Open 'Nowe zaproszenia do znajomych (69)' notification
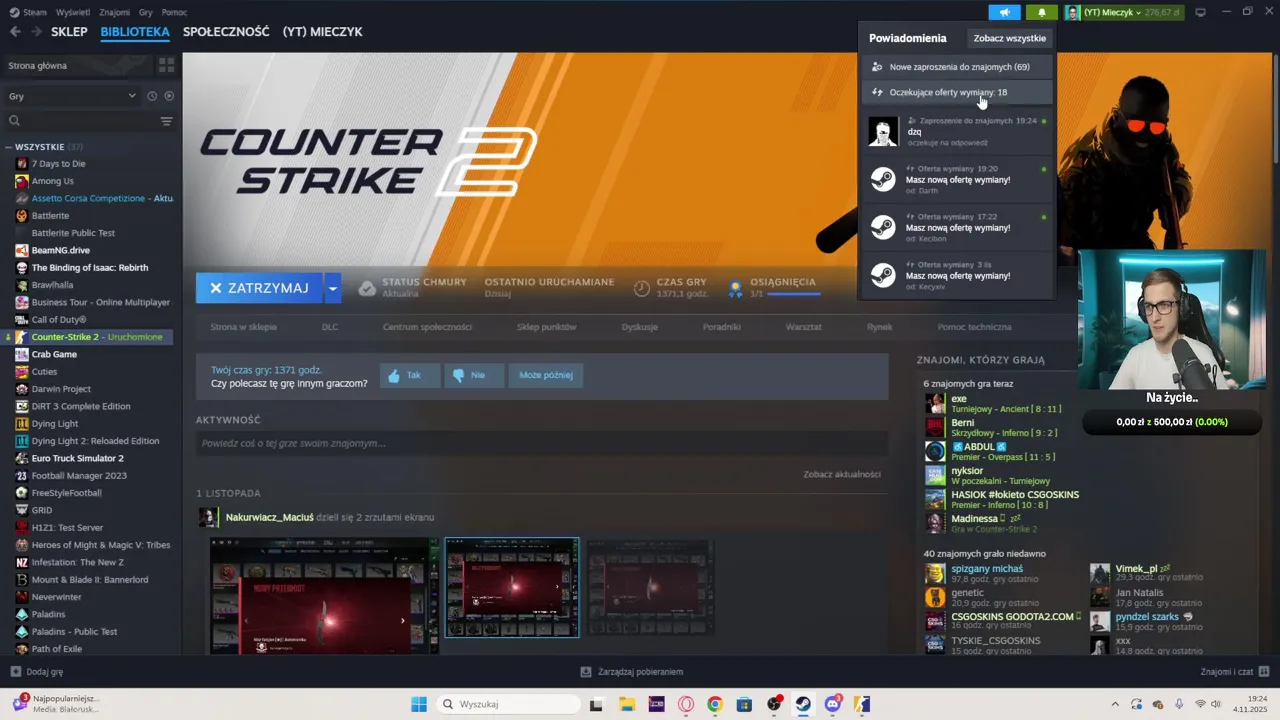Image resolution: width=1280 pixels, height=720 pixels. click(x=957, y=67)
